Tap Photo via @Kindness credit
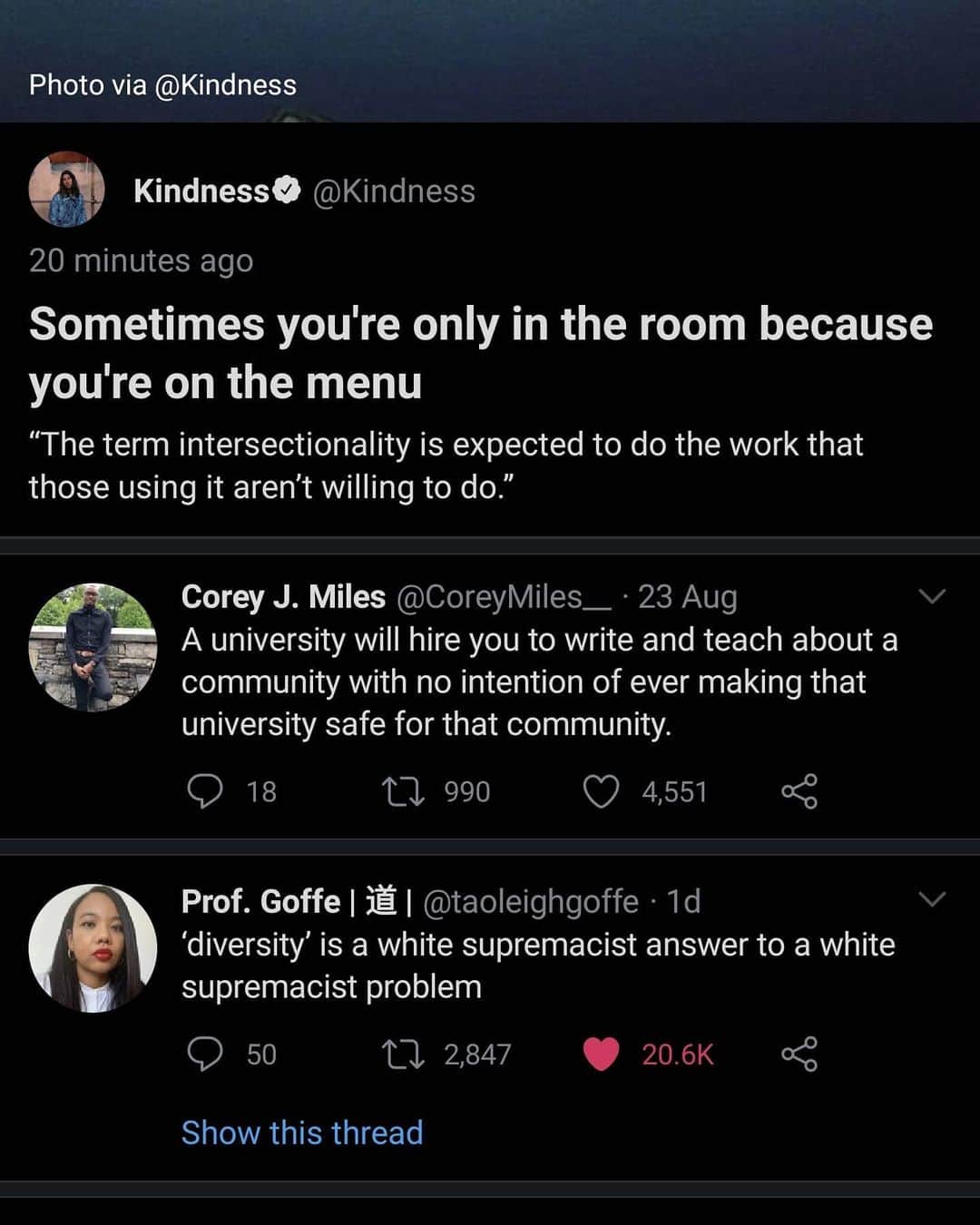980x1225 pixels. (162, 85)
